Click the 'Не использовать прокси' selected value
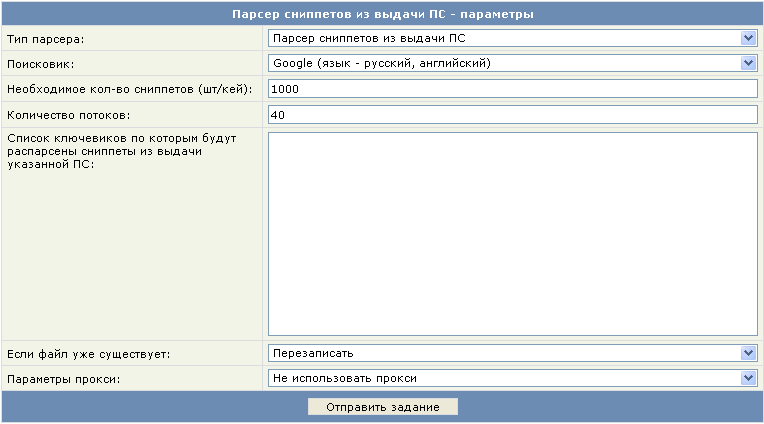764x424 pixels. 344,378
